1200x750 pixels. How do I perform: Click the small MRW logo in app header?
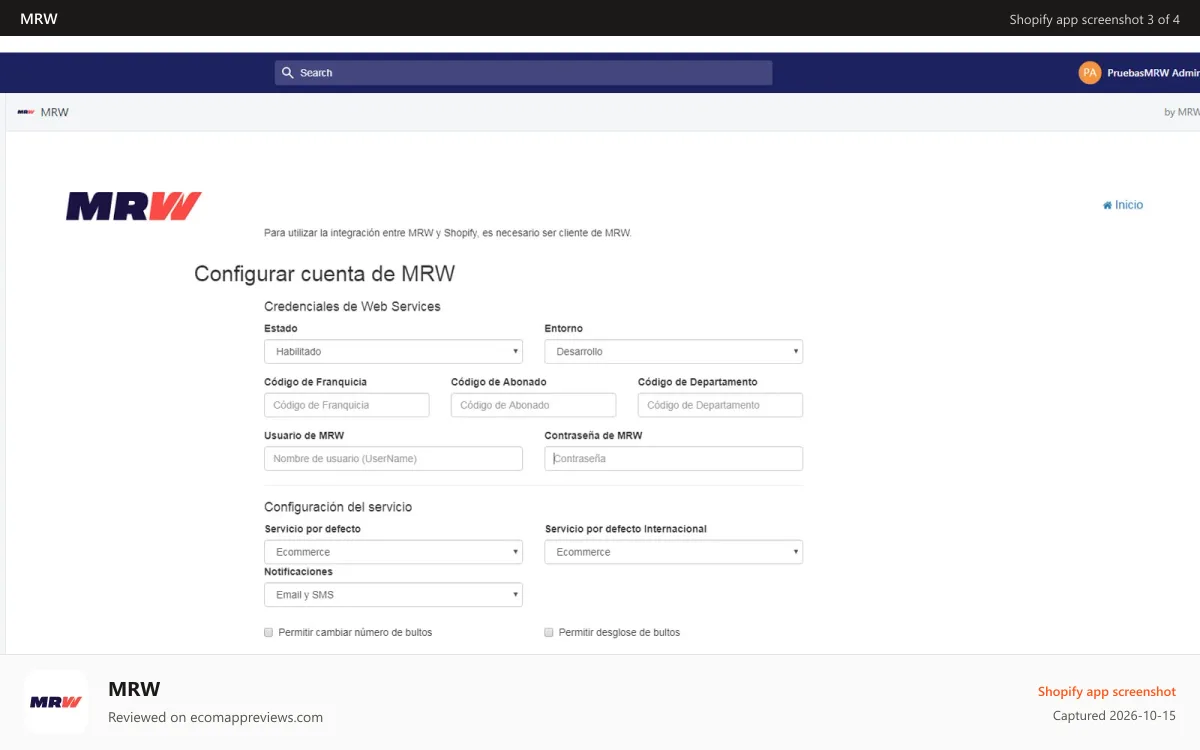25,112
